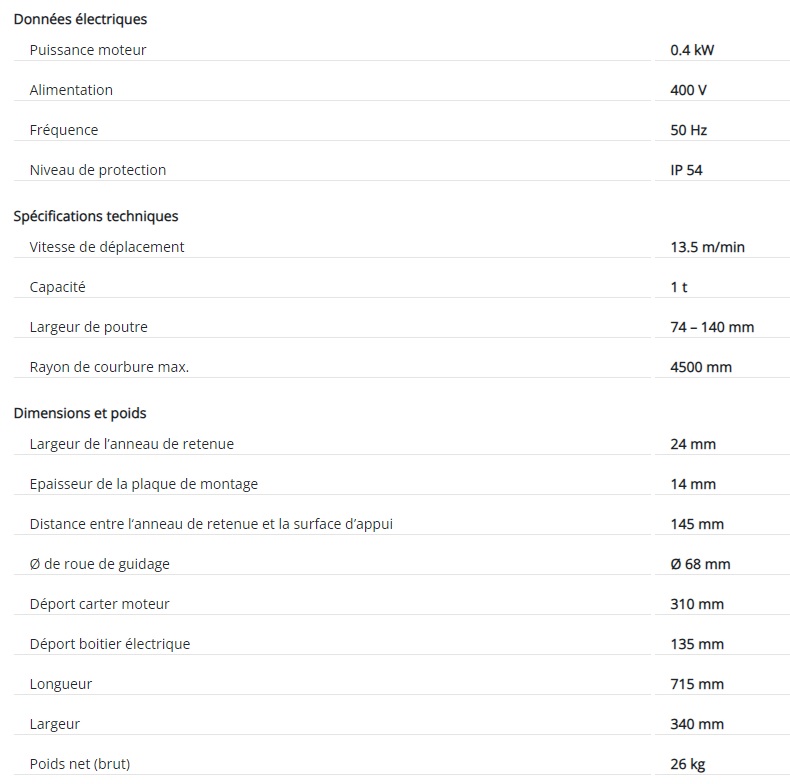Select the "Alimentation" row label

(x=71, y=90)
